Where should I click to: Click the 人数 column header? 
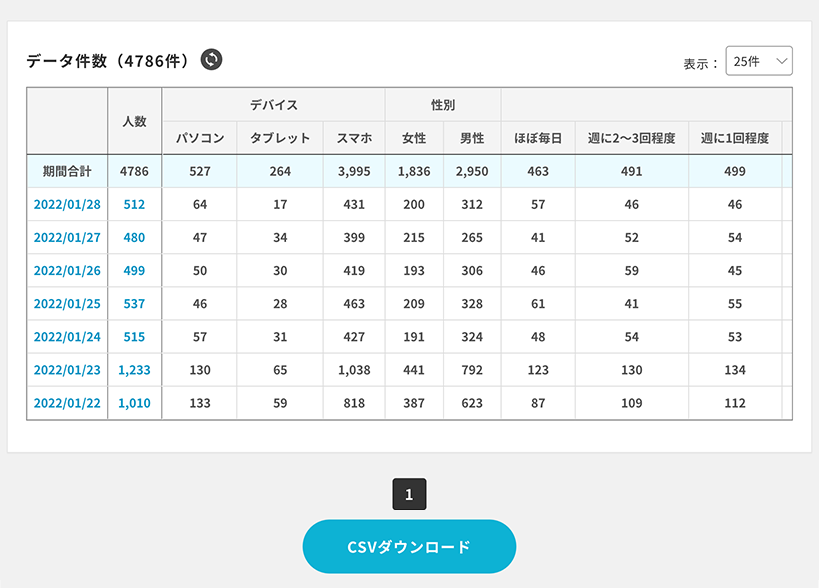pyautogui.click(x=134, y=120)
